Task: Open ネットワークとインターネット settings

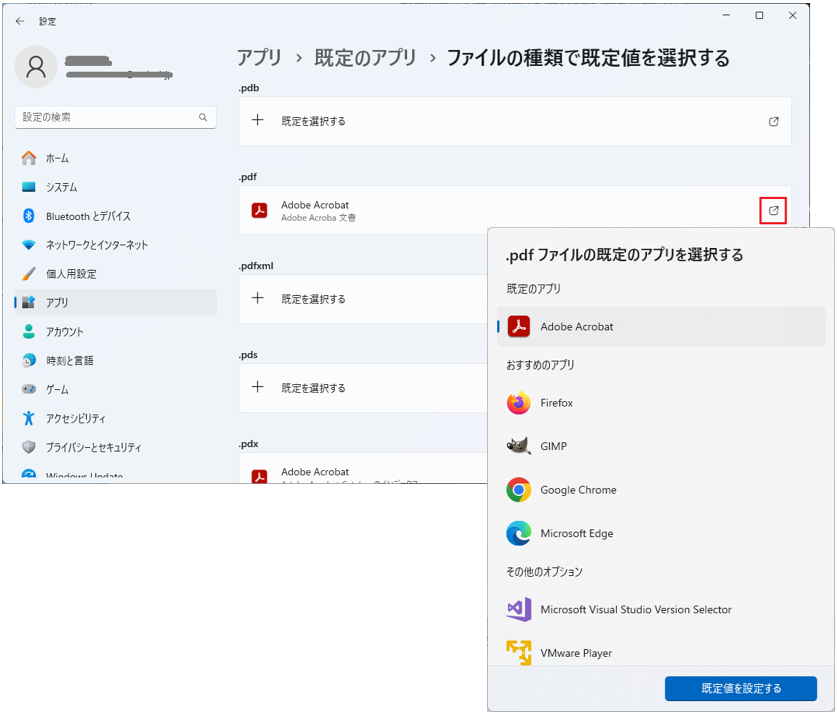Action: tap(115, 245)
